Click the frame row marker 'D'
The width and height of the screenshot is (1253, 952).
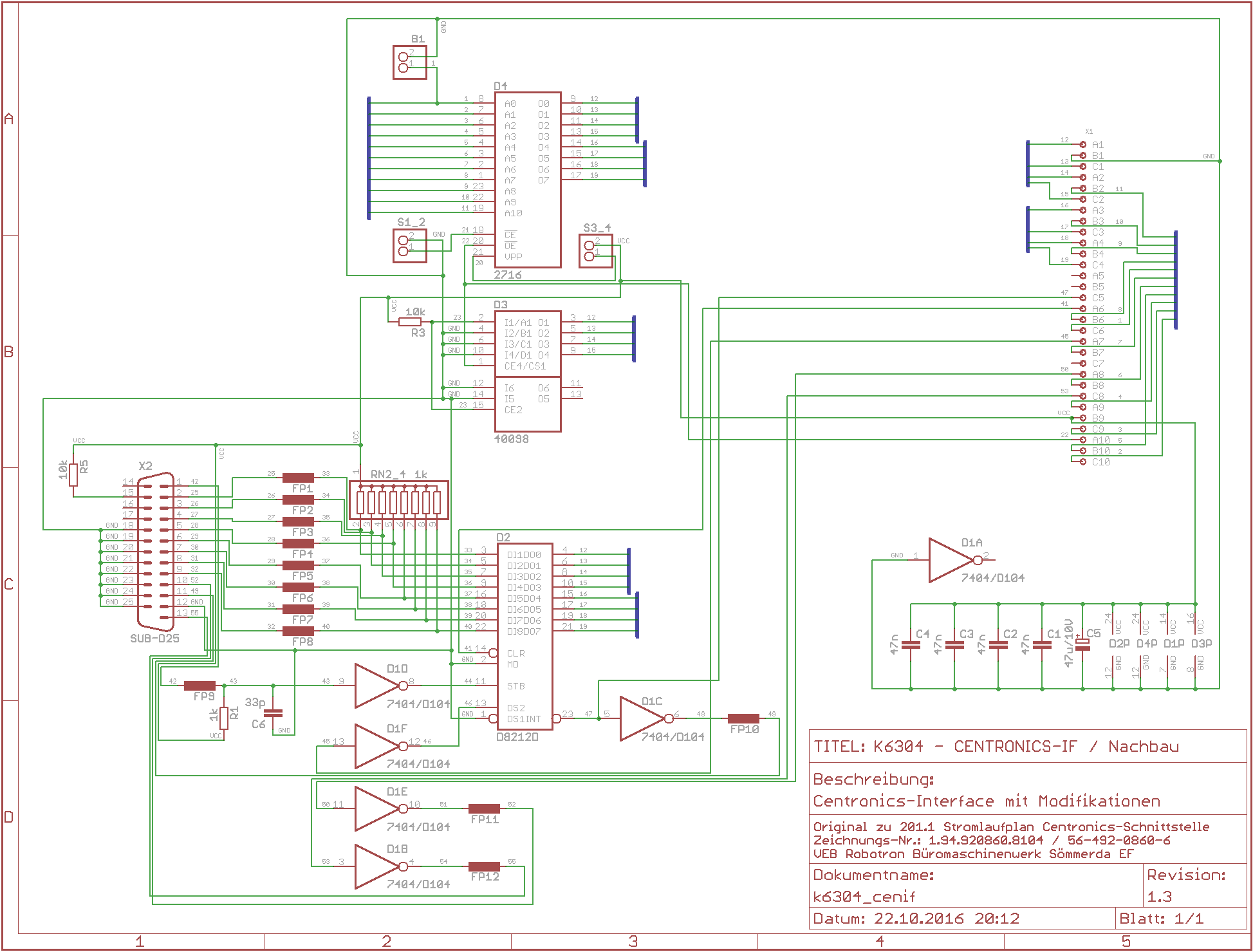tap(9, 817)
